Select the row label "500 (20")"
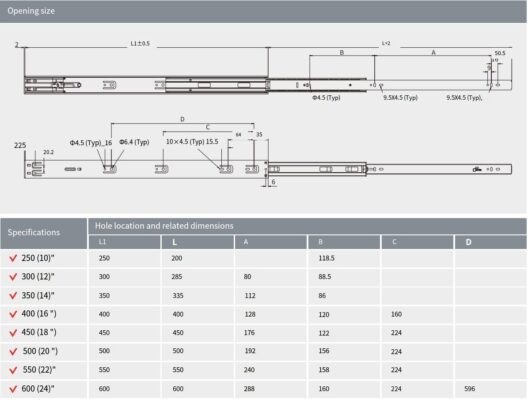The image size is (528, 400). (x=40, y=351)
